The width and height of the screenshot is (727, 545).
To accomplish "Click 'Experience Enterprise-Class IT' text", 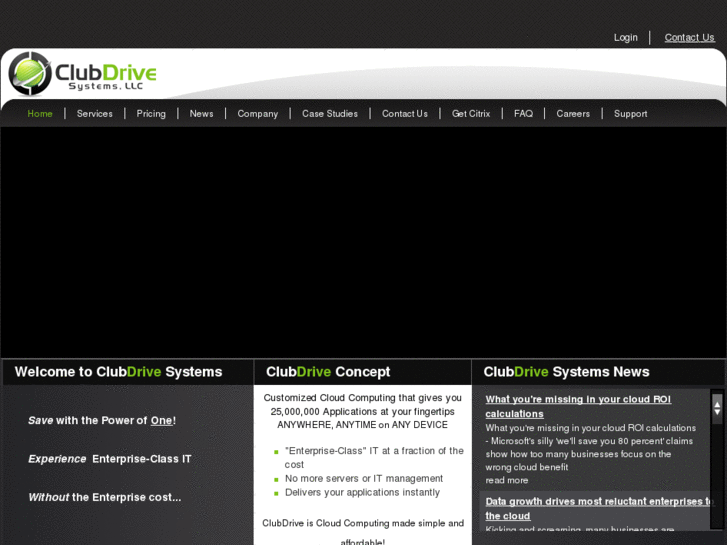I will pyautogui.click(x=109, y=459).
